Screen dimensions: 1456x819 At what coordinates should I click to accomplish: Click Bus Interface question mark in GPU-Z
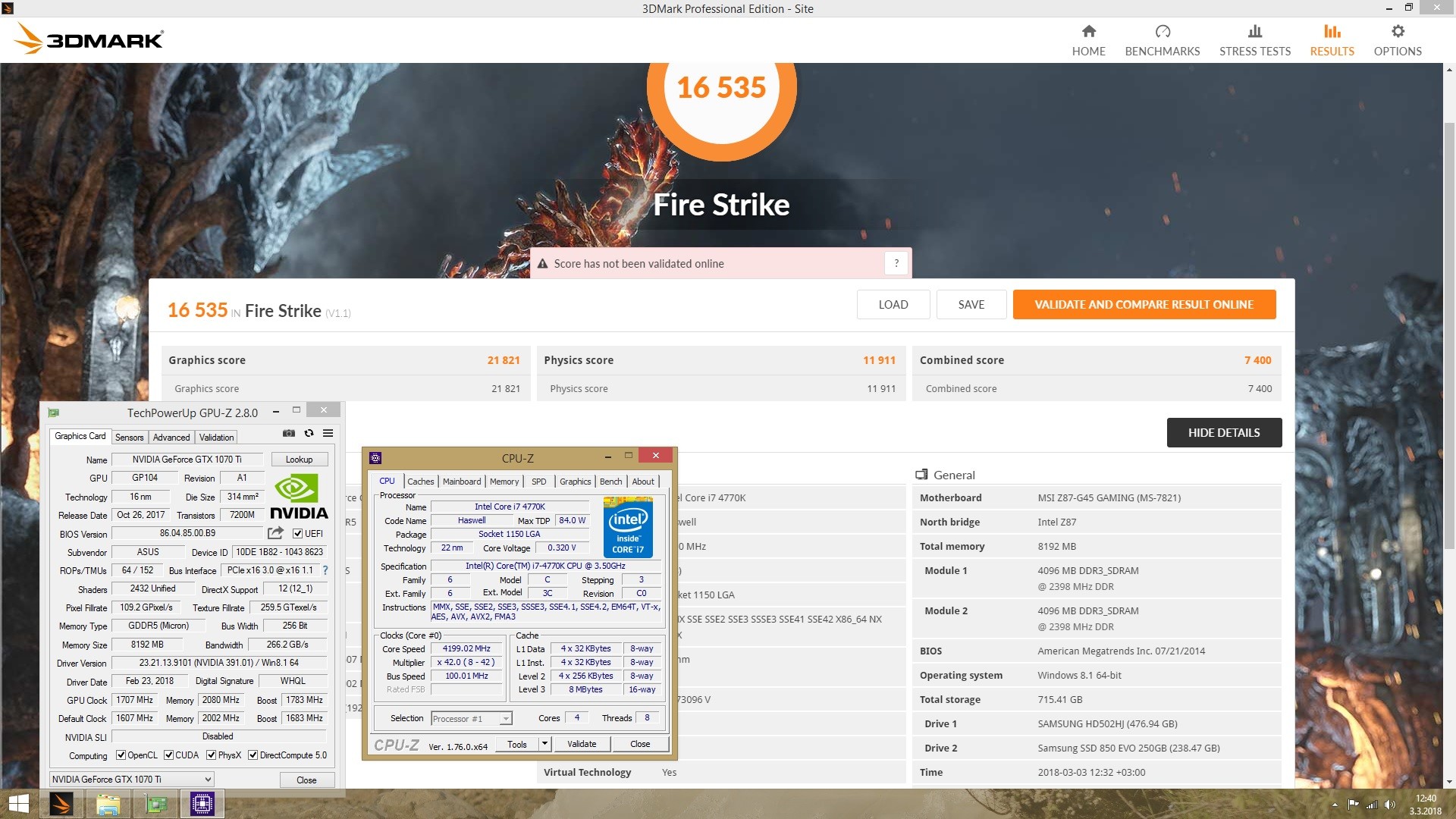click(325, 570)
